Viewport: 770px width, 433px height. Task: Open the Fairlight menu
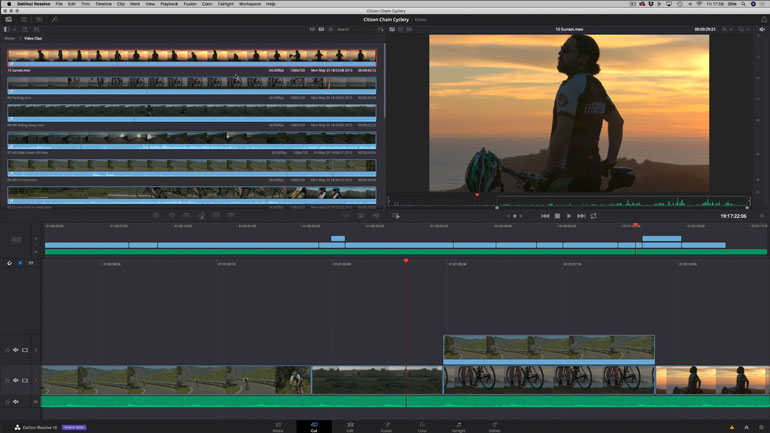[x=225, y=4]
